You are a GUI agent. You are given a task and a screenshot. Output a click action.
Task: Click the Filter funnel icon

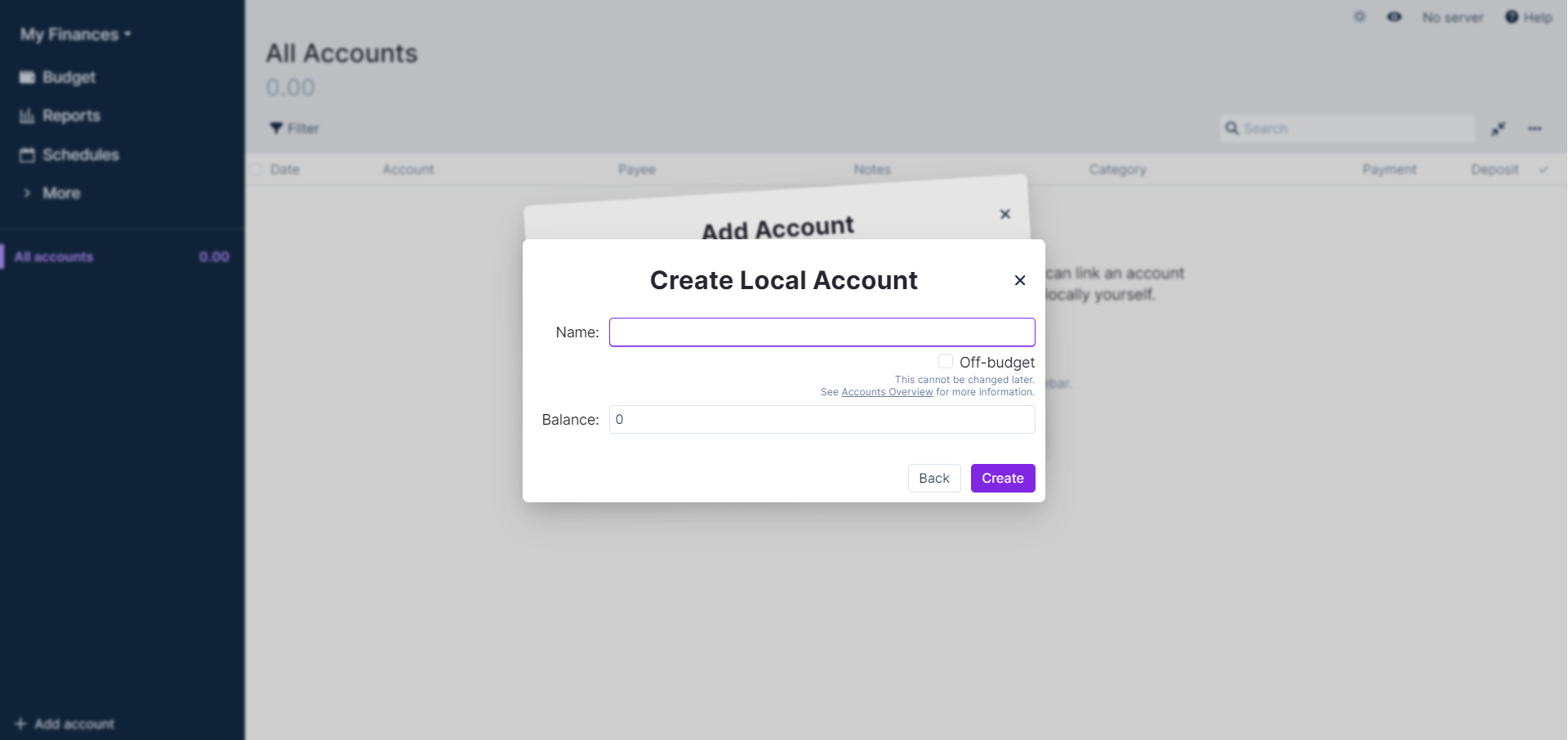(276, 128)
